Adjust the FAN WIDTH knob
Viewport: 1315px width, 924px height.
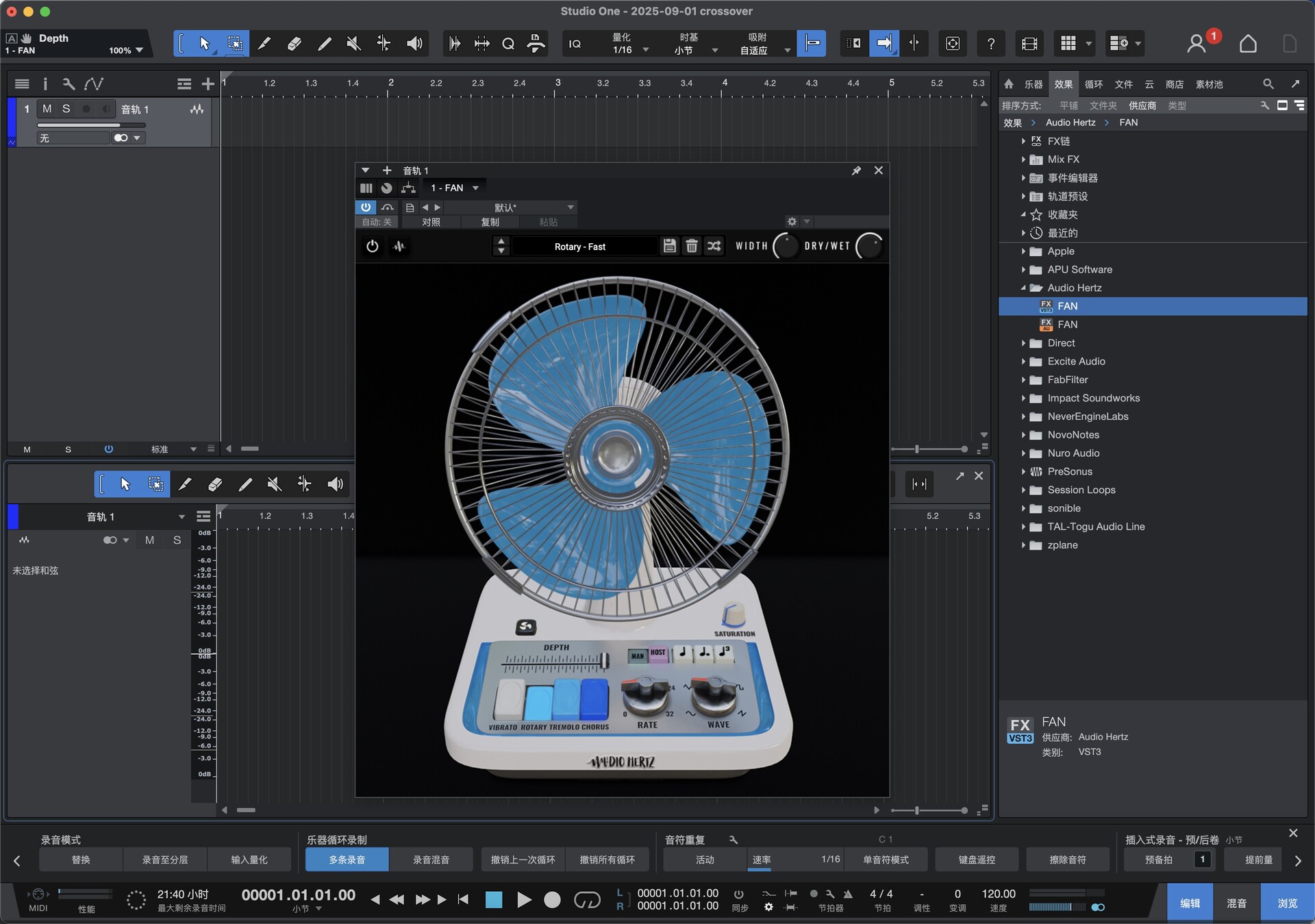[786, 246]
